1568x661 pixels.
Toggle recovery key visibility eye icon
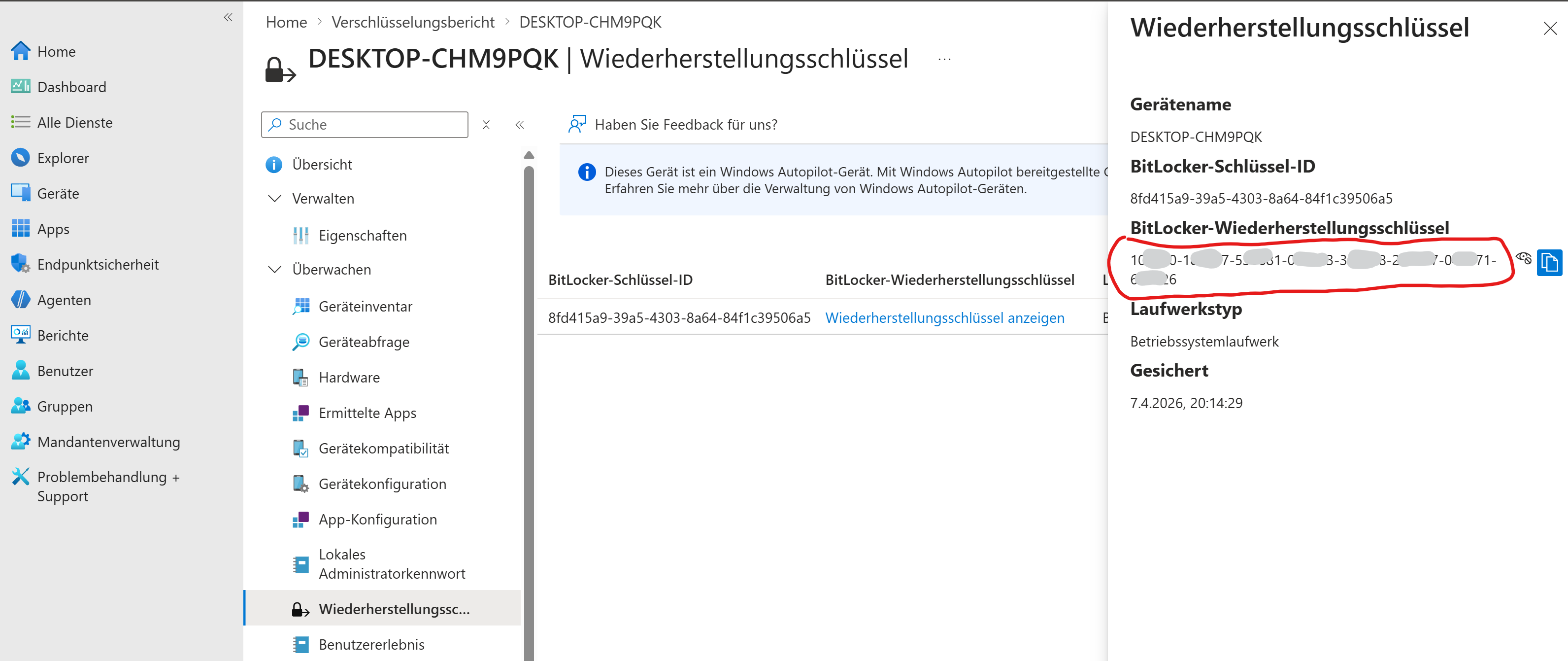[1524, 258]
